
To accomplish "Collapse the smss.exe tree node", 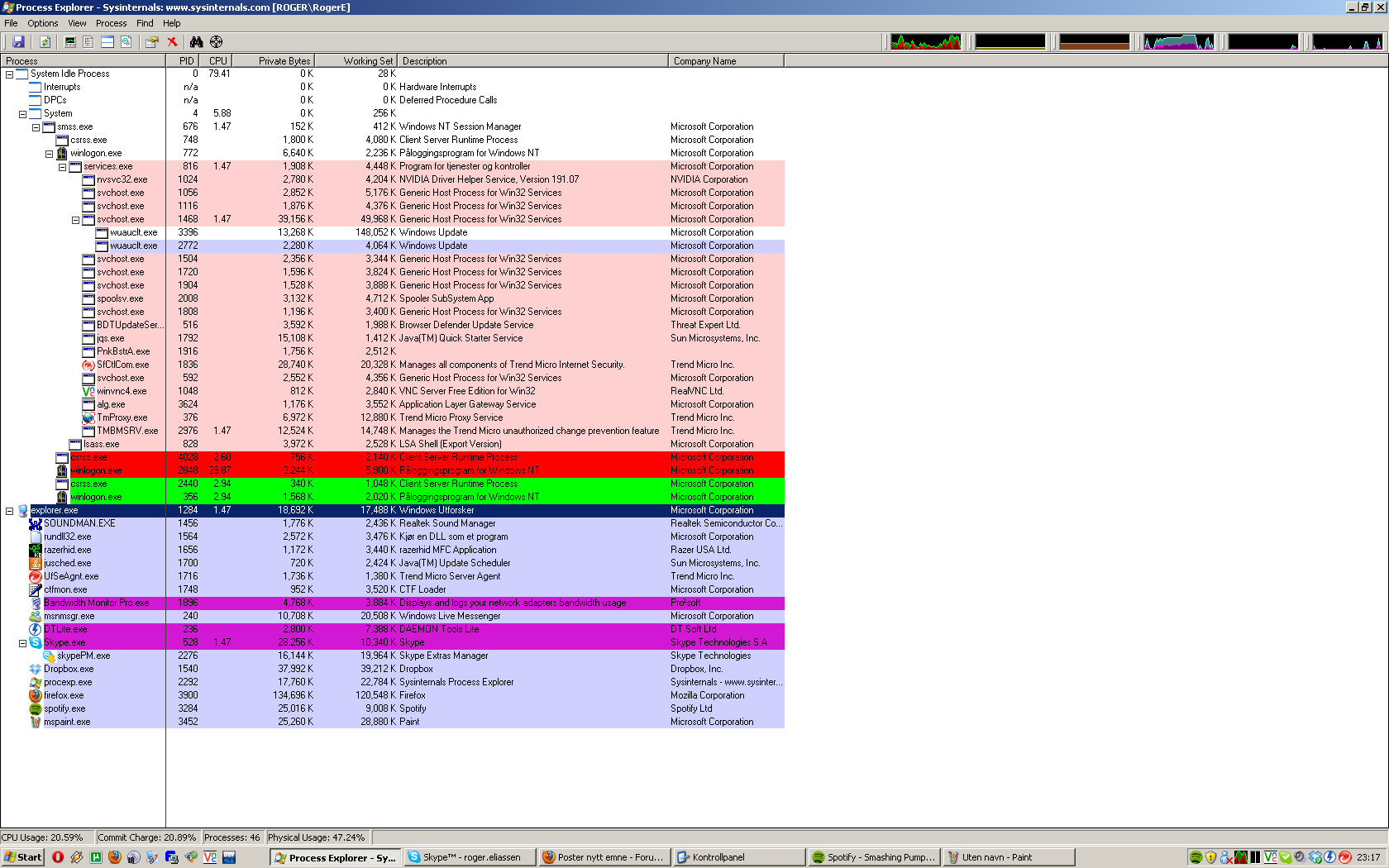I will coord(36,127).
